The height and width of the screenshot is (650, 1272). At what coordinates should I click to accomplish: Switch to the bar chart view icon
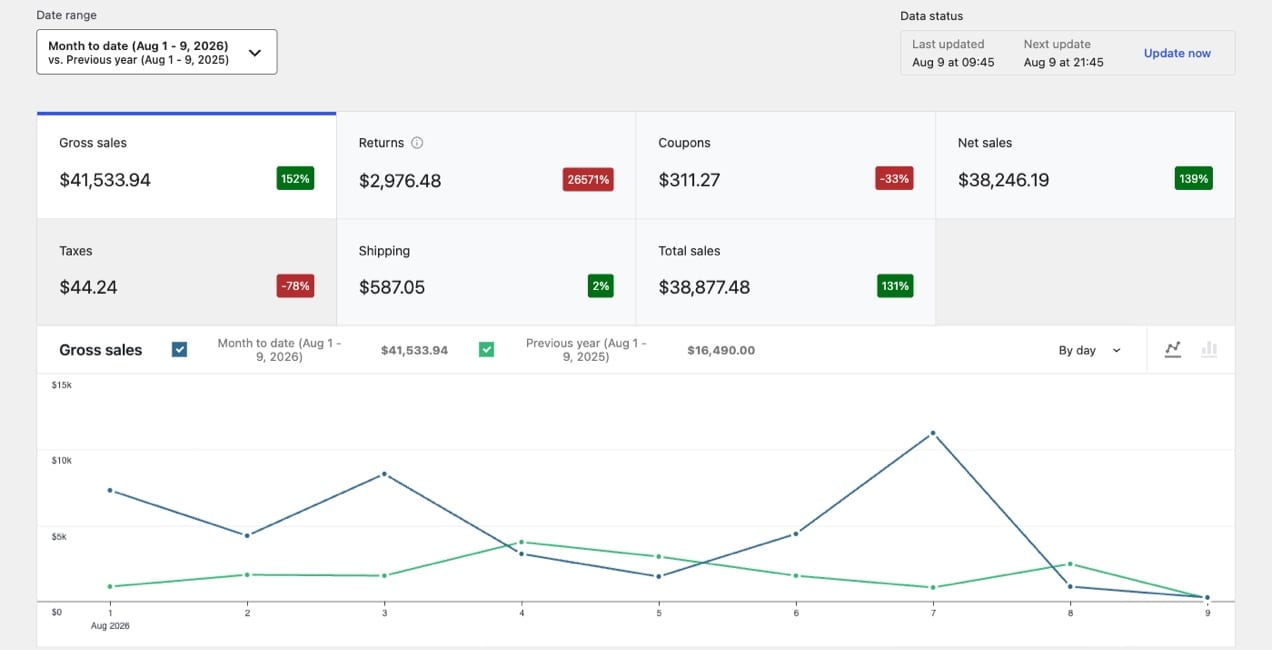1209,350
